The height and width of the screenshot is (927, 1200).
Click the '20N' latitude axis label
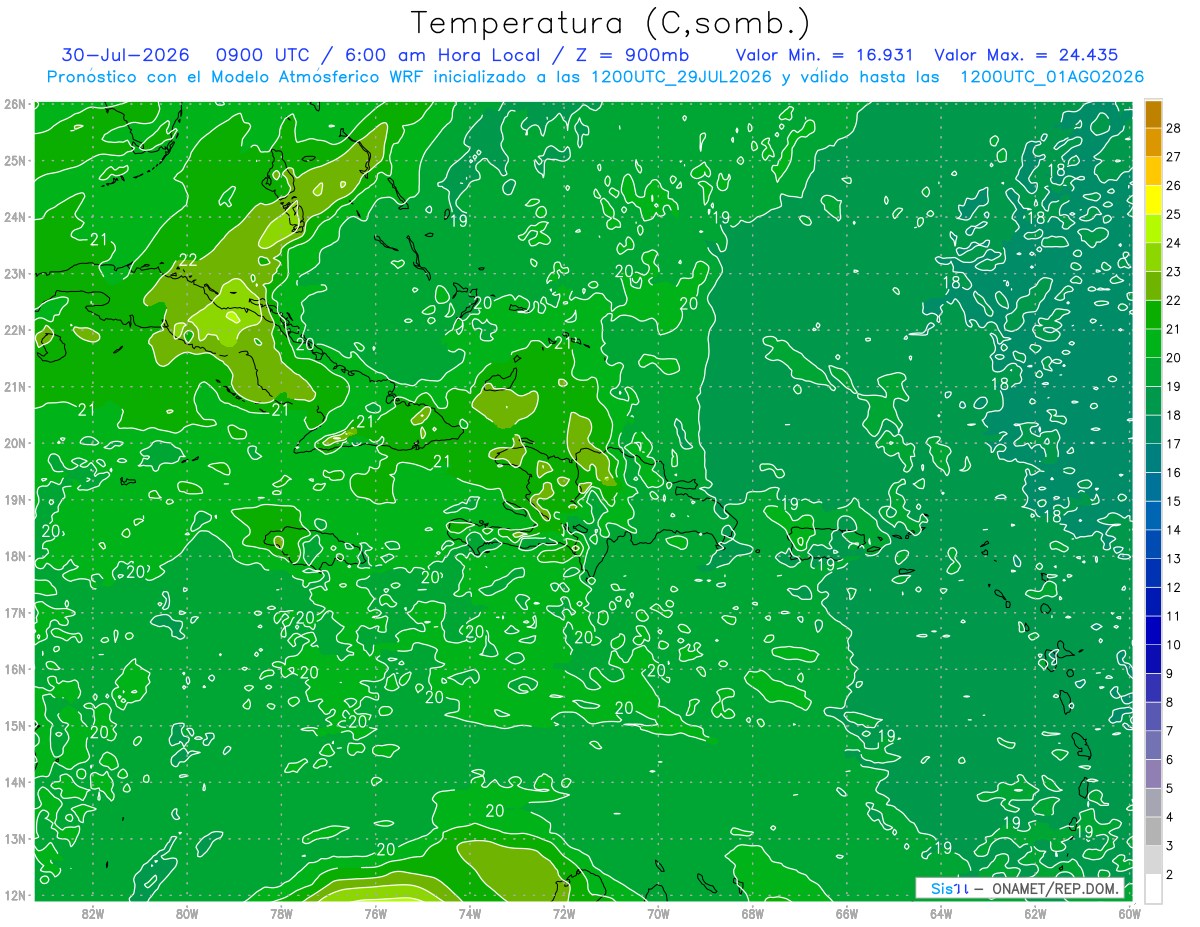coord(15,443)
